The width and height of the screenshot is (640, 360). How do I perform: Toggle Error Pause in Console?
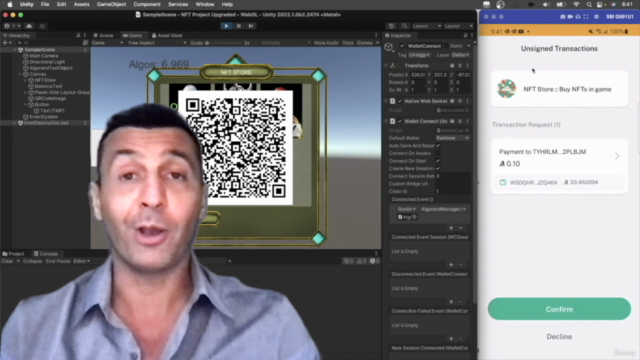pos(58,261)
